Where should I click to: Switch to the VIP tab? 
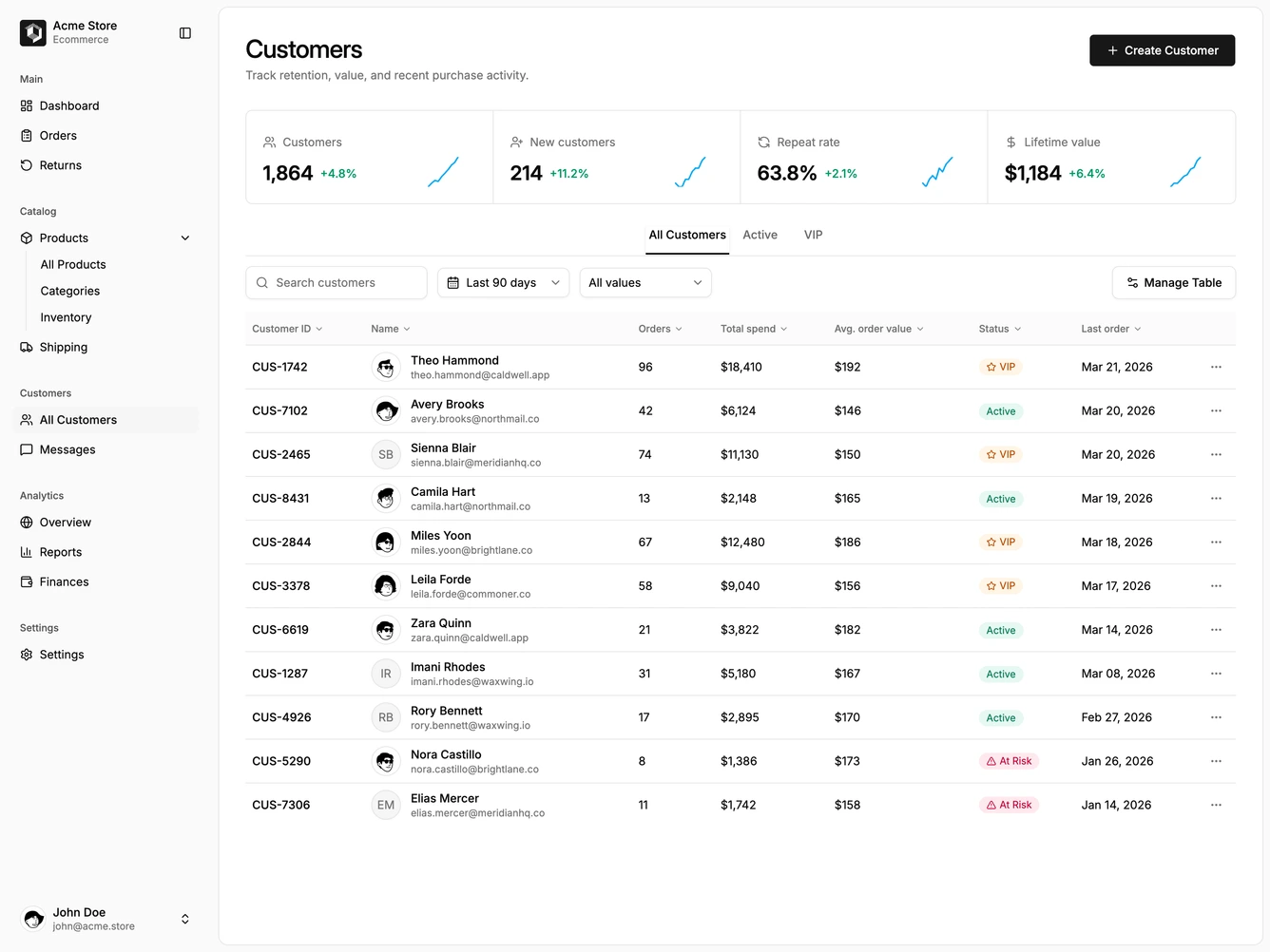point(813,236)
